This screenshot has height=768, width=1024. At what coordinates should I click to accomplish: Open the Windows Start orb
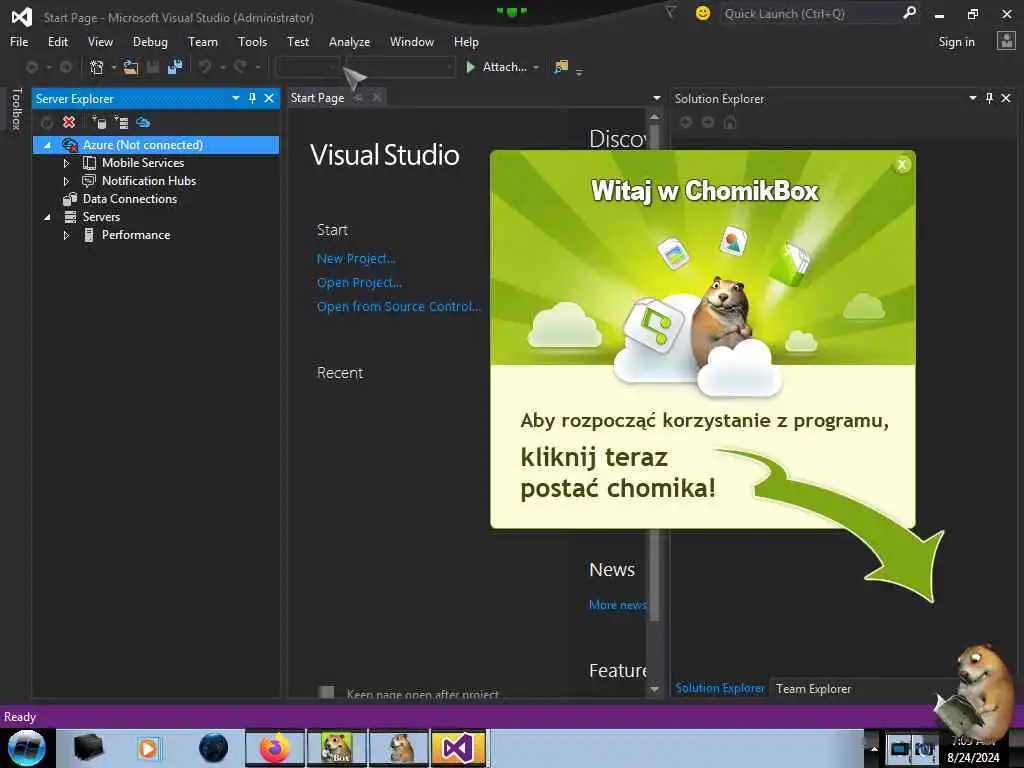pyautogui.click(x=26, y=748)
